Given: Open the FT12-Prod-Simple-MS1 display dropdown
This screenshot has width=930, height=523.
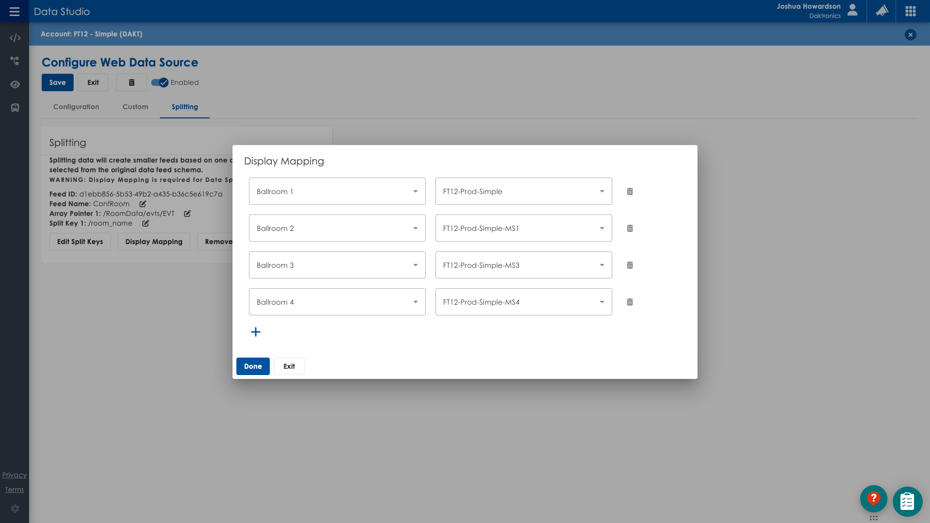Looking at the screenshot, I should (523, 228).
